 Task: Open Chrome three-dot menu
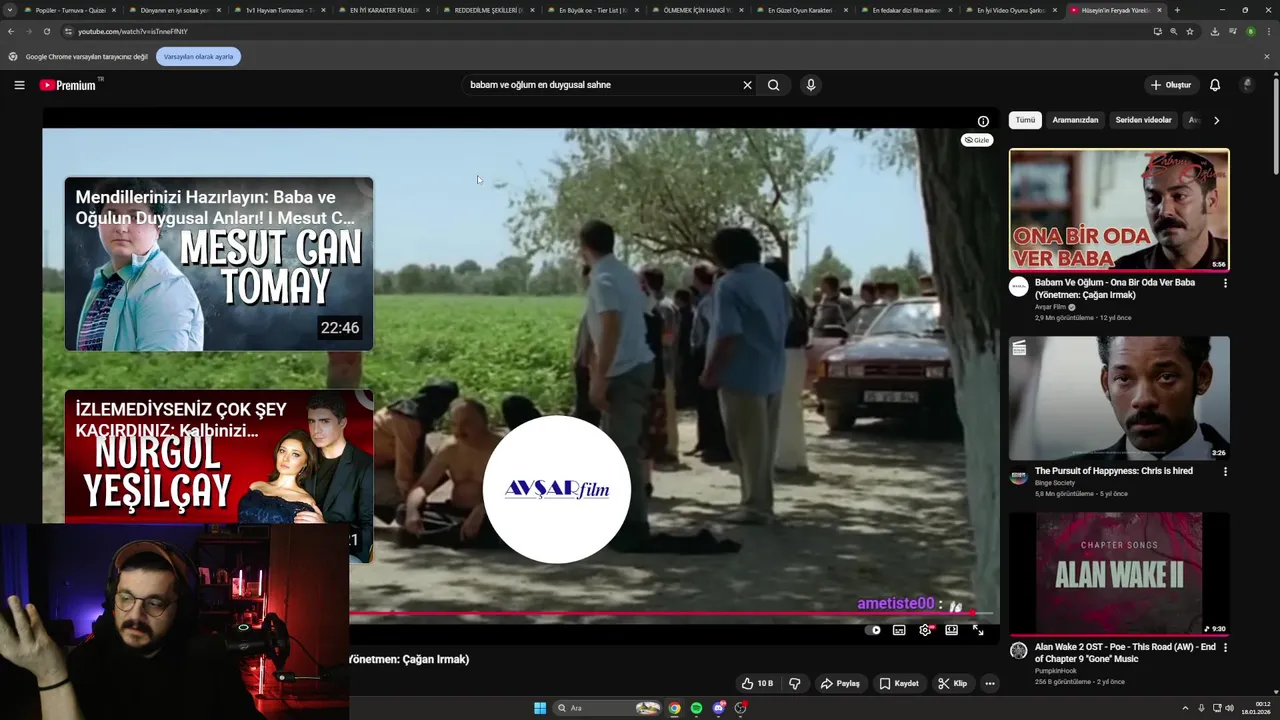1267,31
